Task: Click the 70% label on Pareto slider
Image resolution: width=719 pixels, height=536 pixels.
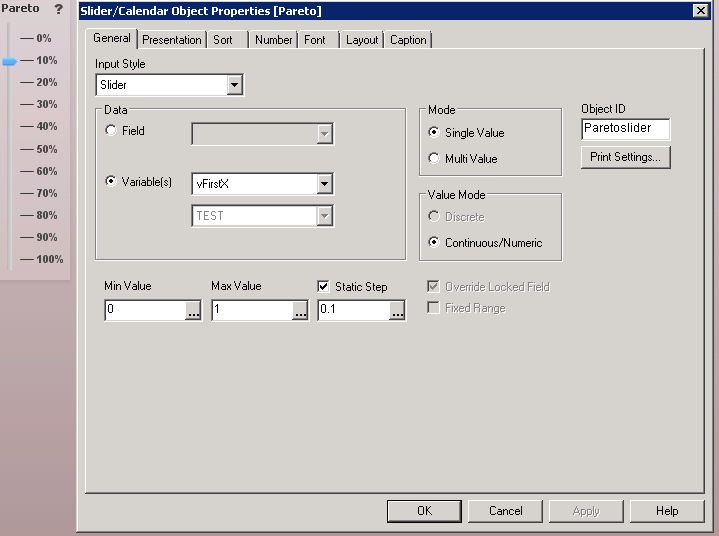Action: click(x=47, y=193)
